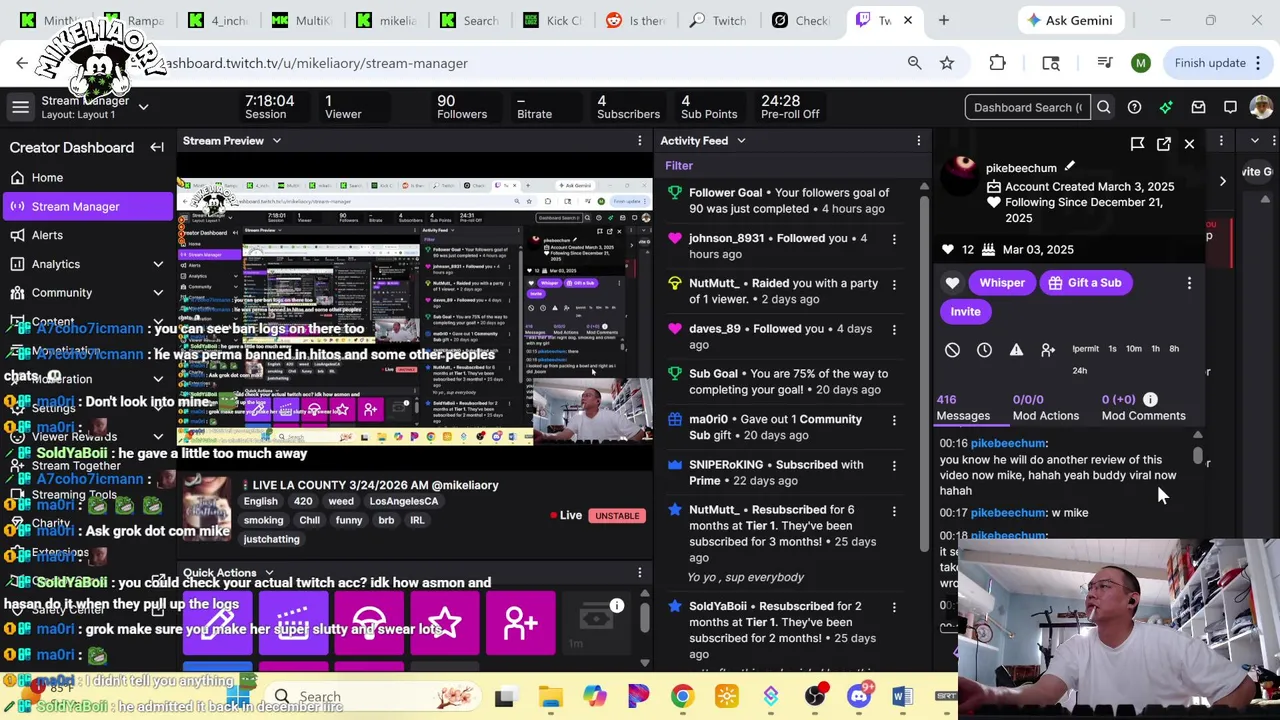Open File Explorer from the taskbar

(550, 697)
